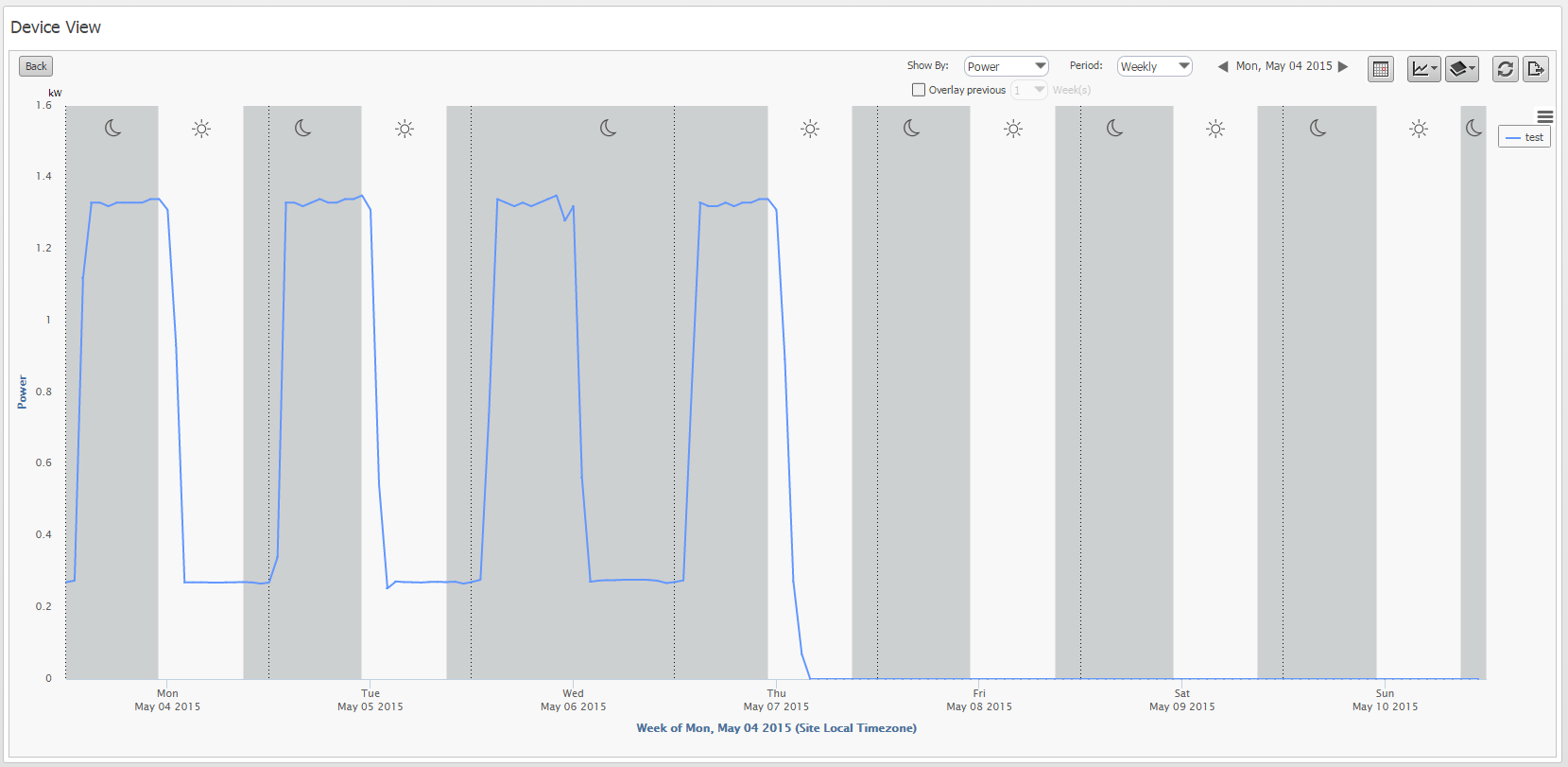Click the Mon, May 04 2015 date in the navigator
Image resolution: width=1568 pixels, height=767 pixels.
click(1284, 66)
